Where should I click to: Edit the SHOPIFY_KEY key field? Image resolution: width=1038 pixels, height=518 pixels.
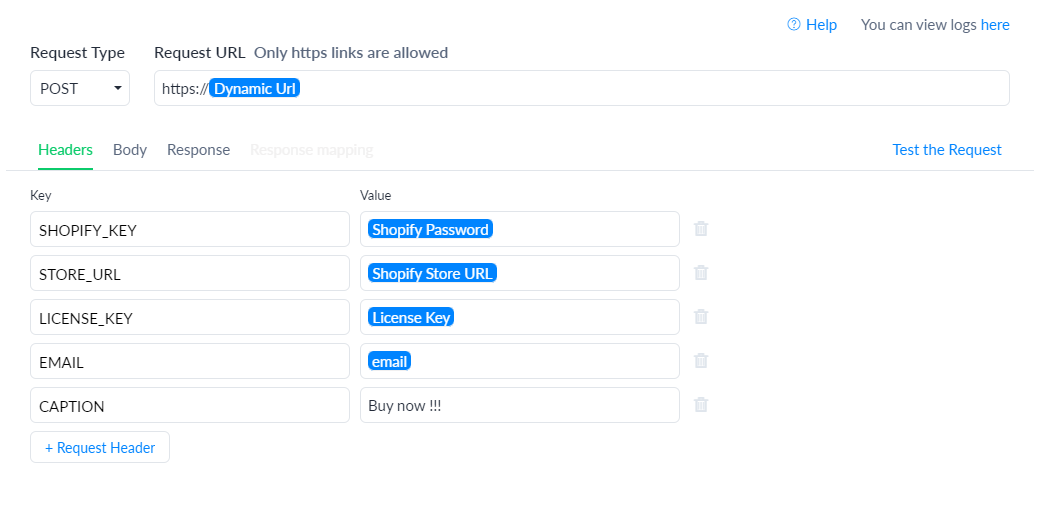(190, 229)
